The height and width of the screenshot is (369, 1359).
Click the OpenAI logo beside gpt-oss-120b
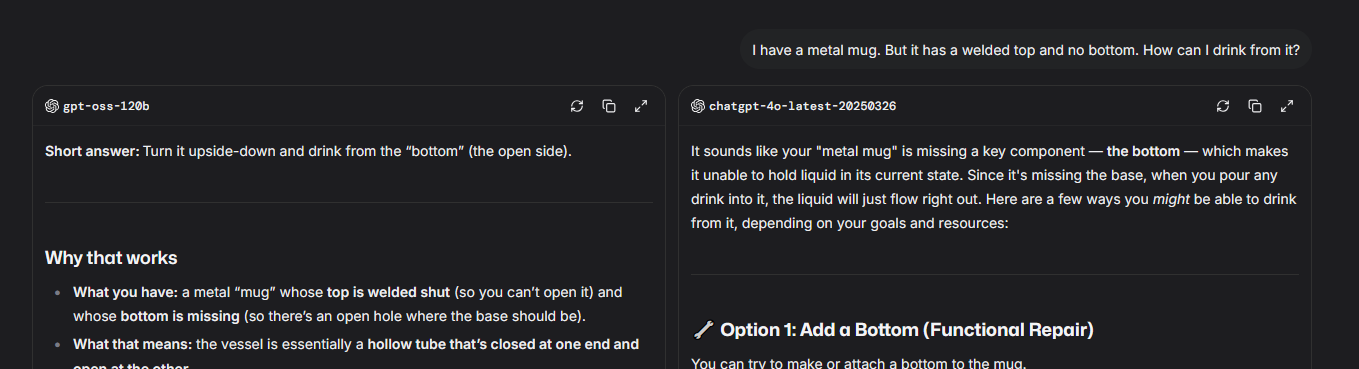click(x=52, y=106)
